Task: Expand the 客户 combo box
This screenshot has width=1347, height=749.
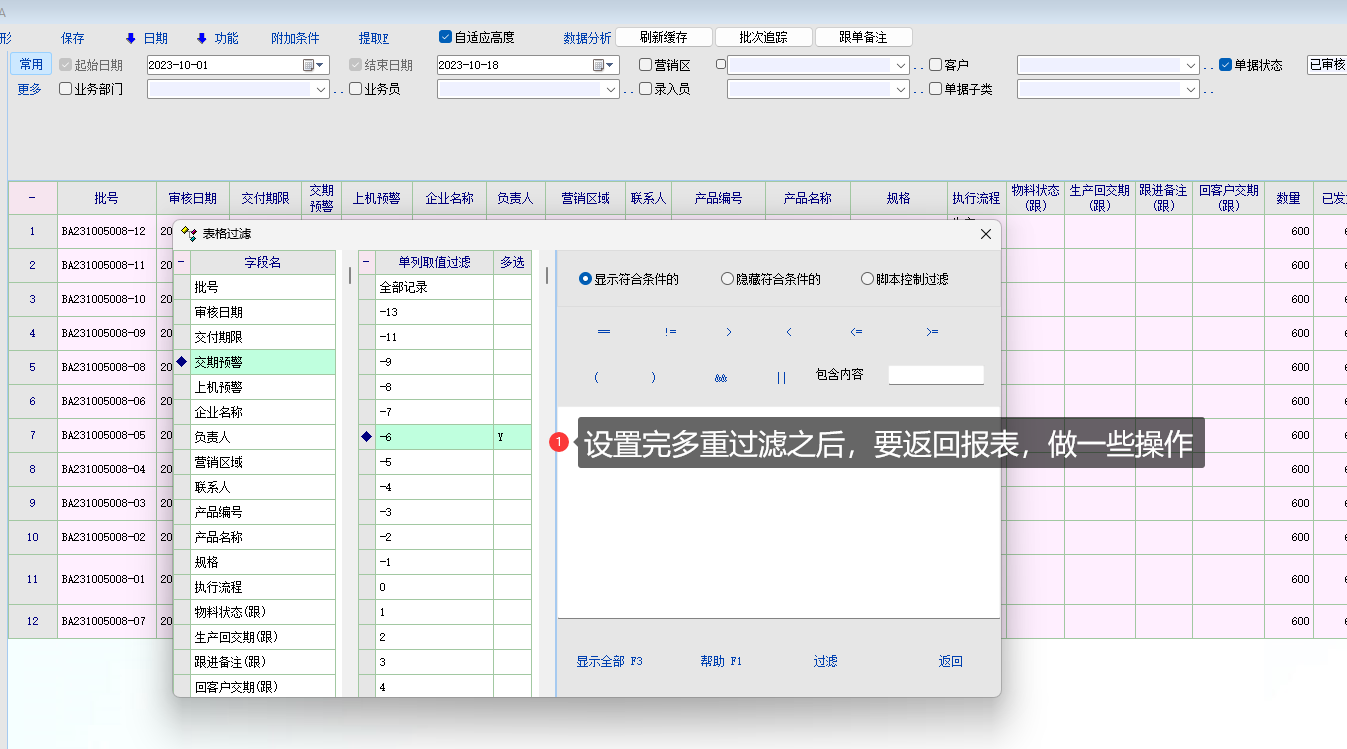Action: pyautogui.click(x=1190, y=65)
